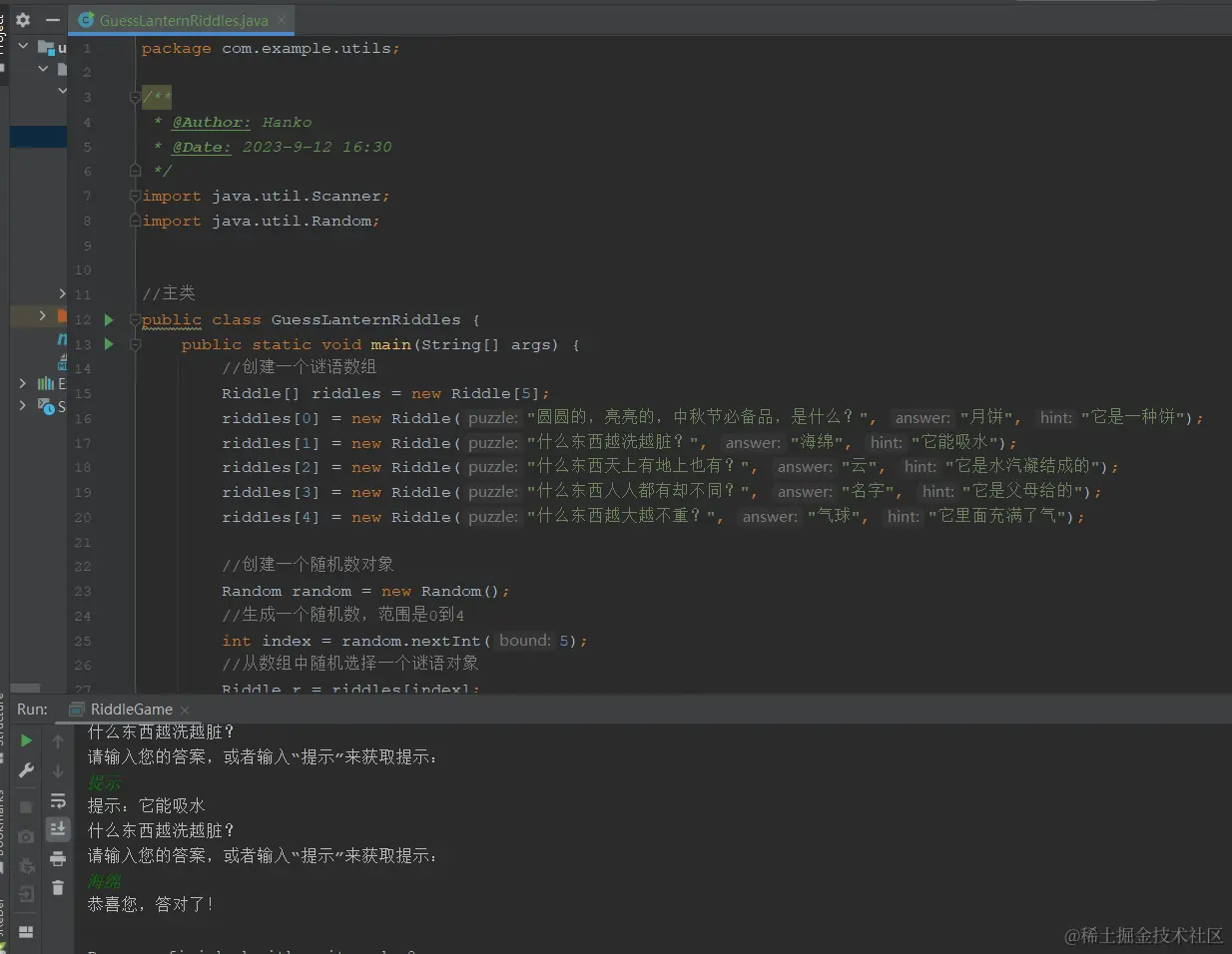Click the class name GuessLanternRiddles on line 12
Image resolution: width=1232 pixels, height=954 pixels.
[365, 319]
